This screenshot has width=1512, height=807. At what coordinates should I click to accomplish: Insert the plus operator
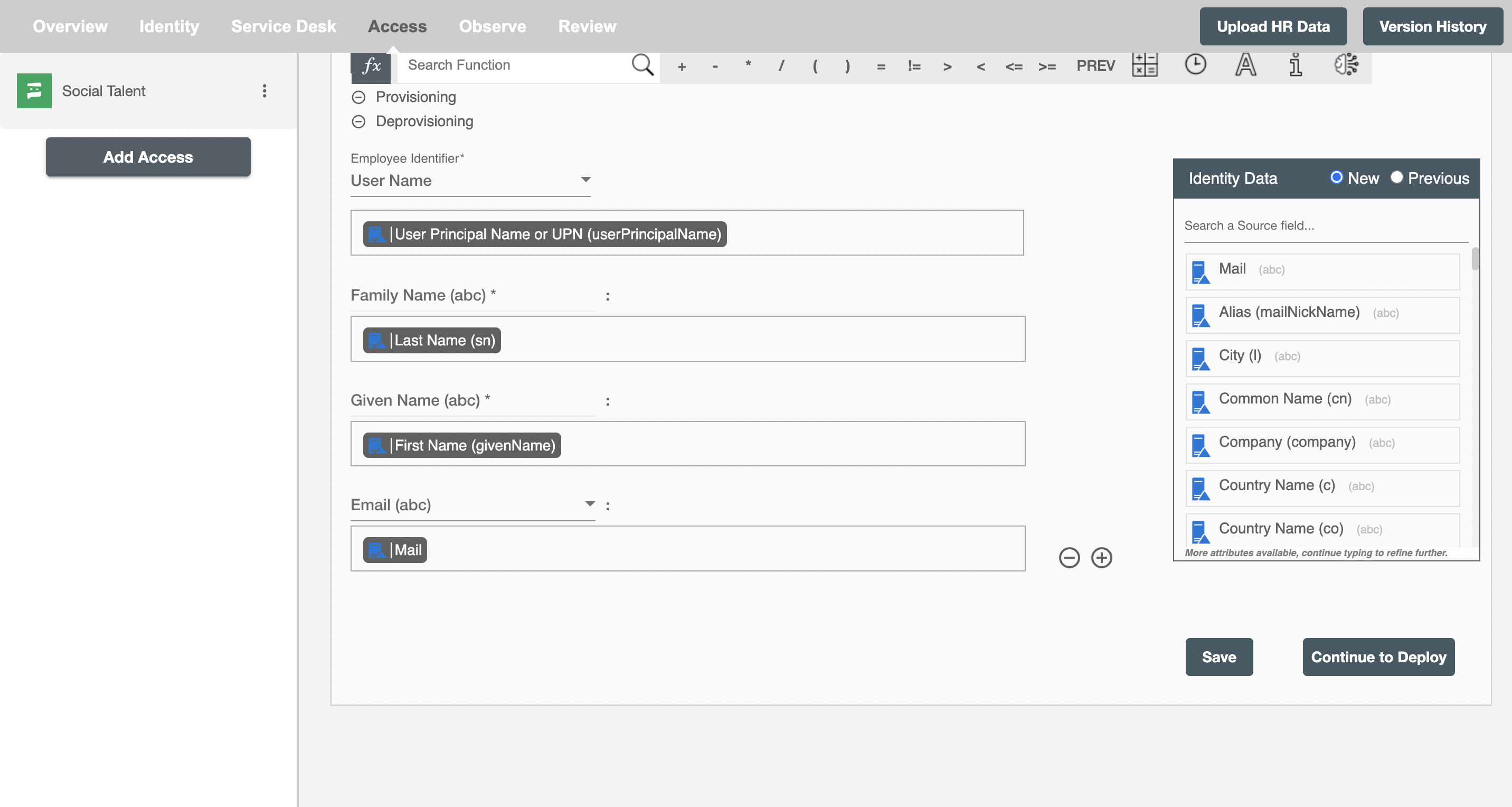tap(682, 67)
